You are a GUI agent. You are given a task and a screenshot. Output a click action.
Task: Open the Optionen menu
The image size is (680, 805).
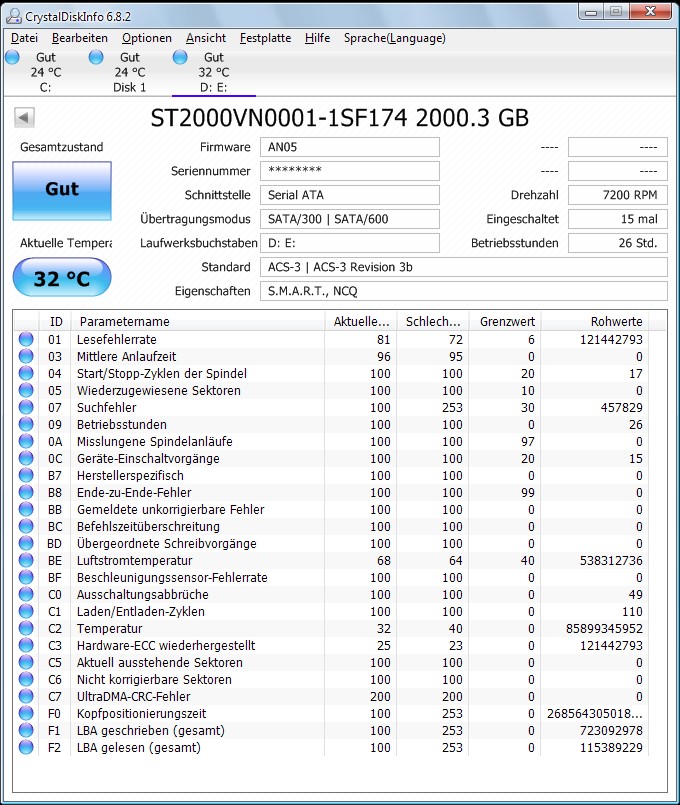click(147, 38)
